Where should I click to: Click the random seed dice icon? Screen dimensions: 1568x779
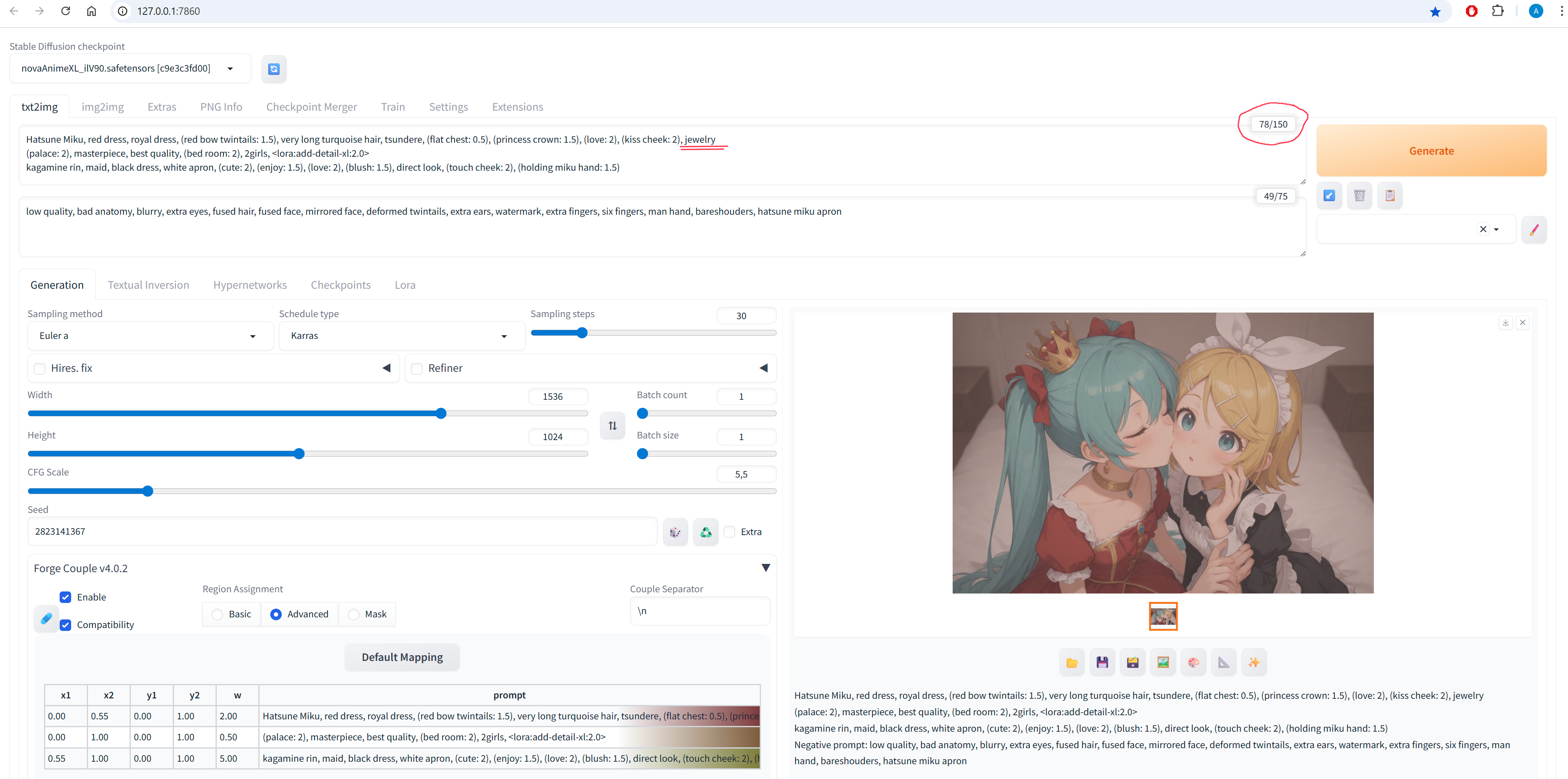tap(675, 532)
